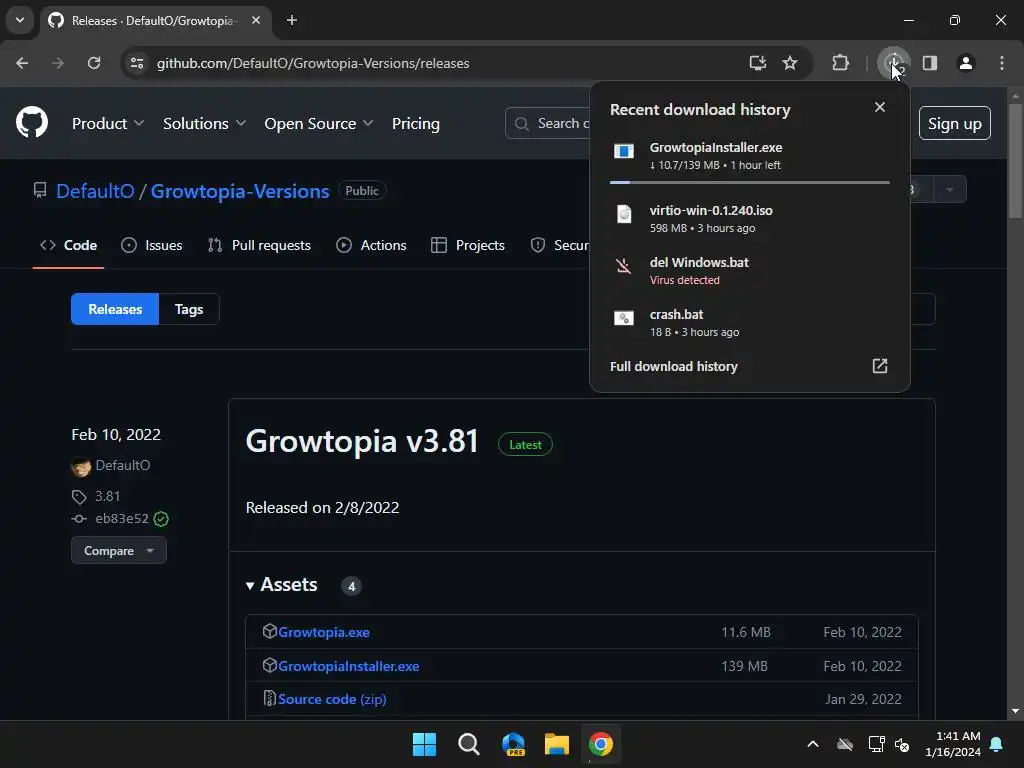This screenshot has width=1024, height=768.
Task: Toggle the Chrome downloads toolbar icon
Action: pyautogui.click(x=893, y=63)
